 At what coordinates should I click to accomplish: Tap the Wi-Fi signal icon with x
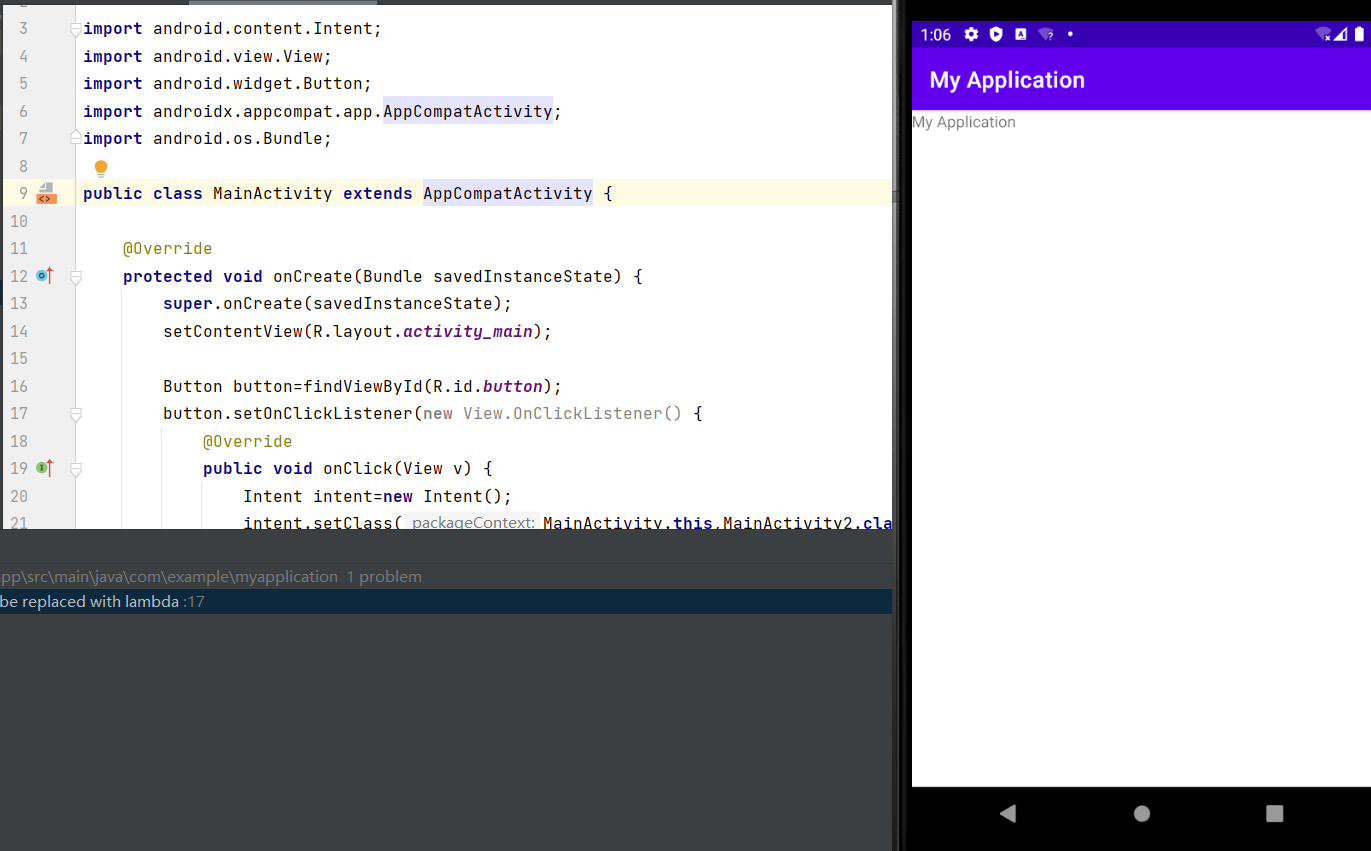tap(1324, 34)
